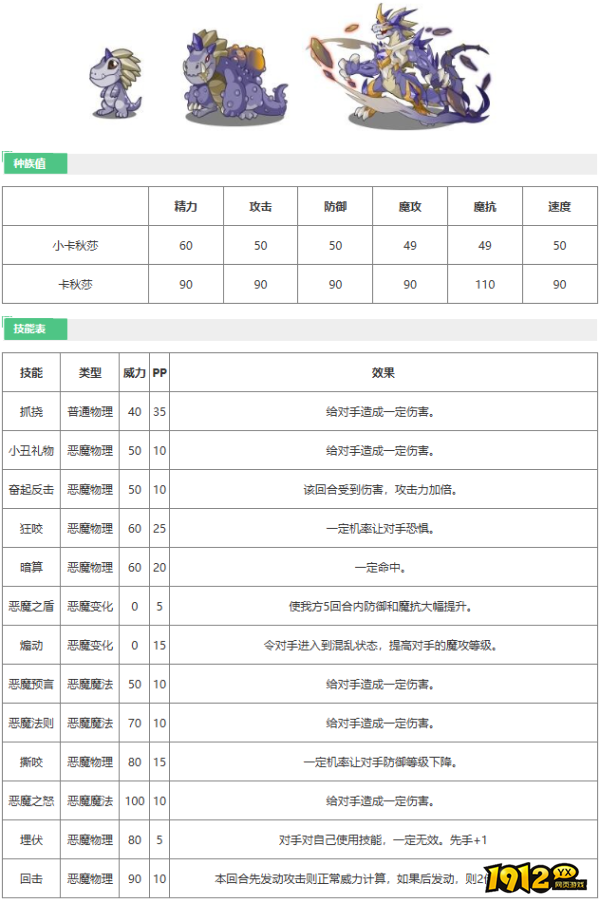Click the PP column header
Viewport: 600px width, 903px height.
click(x=160, y=373)
